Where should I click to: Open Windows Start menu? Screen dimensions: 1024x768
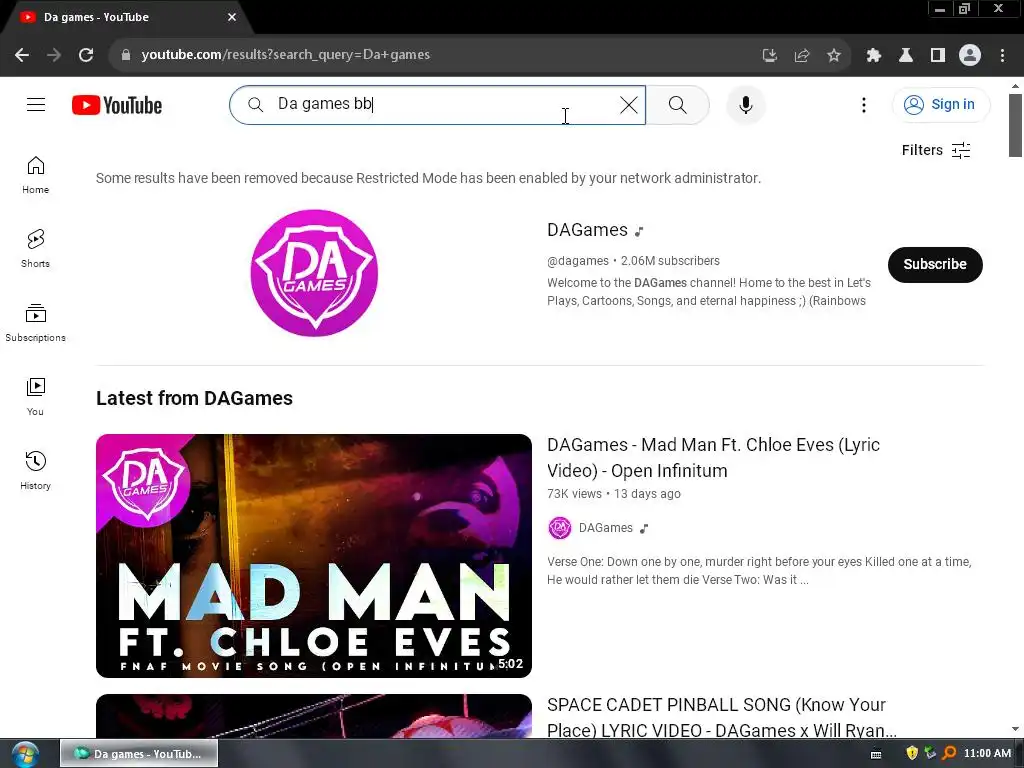tap(25, 754)
